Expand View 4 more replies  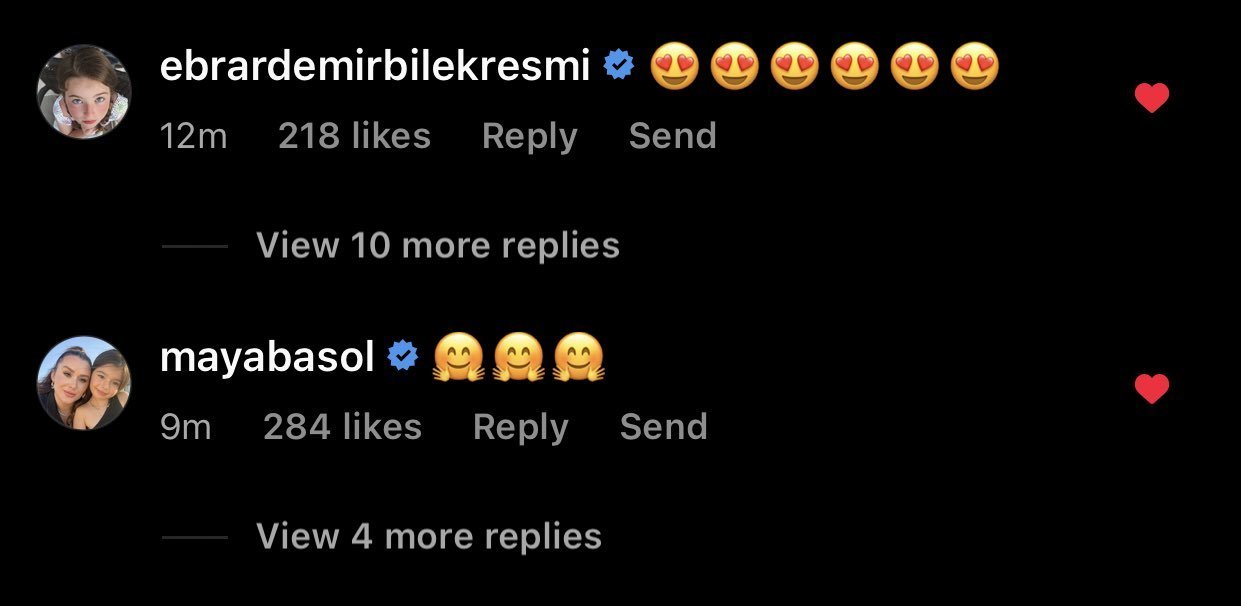click(428, 537)
